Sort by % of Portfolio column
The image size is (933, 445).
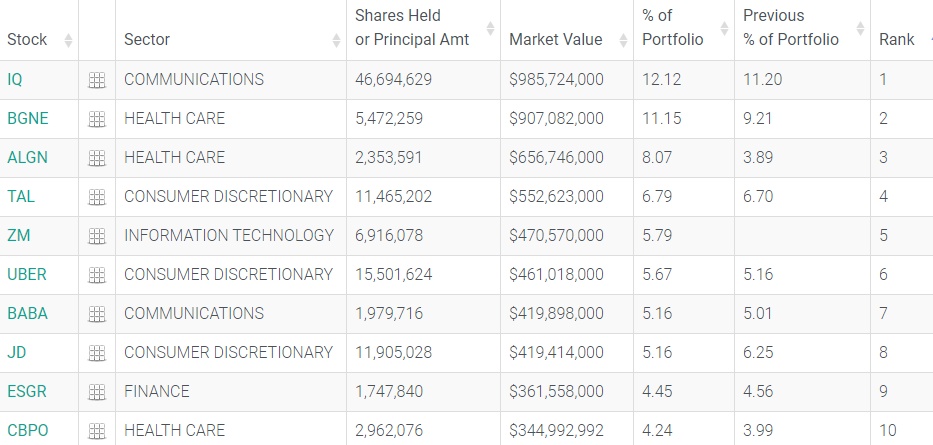(672, 28)
